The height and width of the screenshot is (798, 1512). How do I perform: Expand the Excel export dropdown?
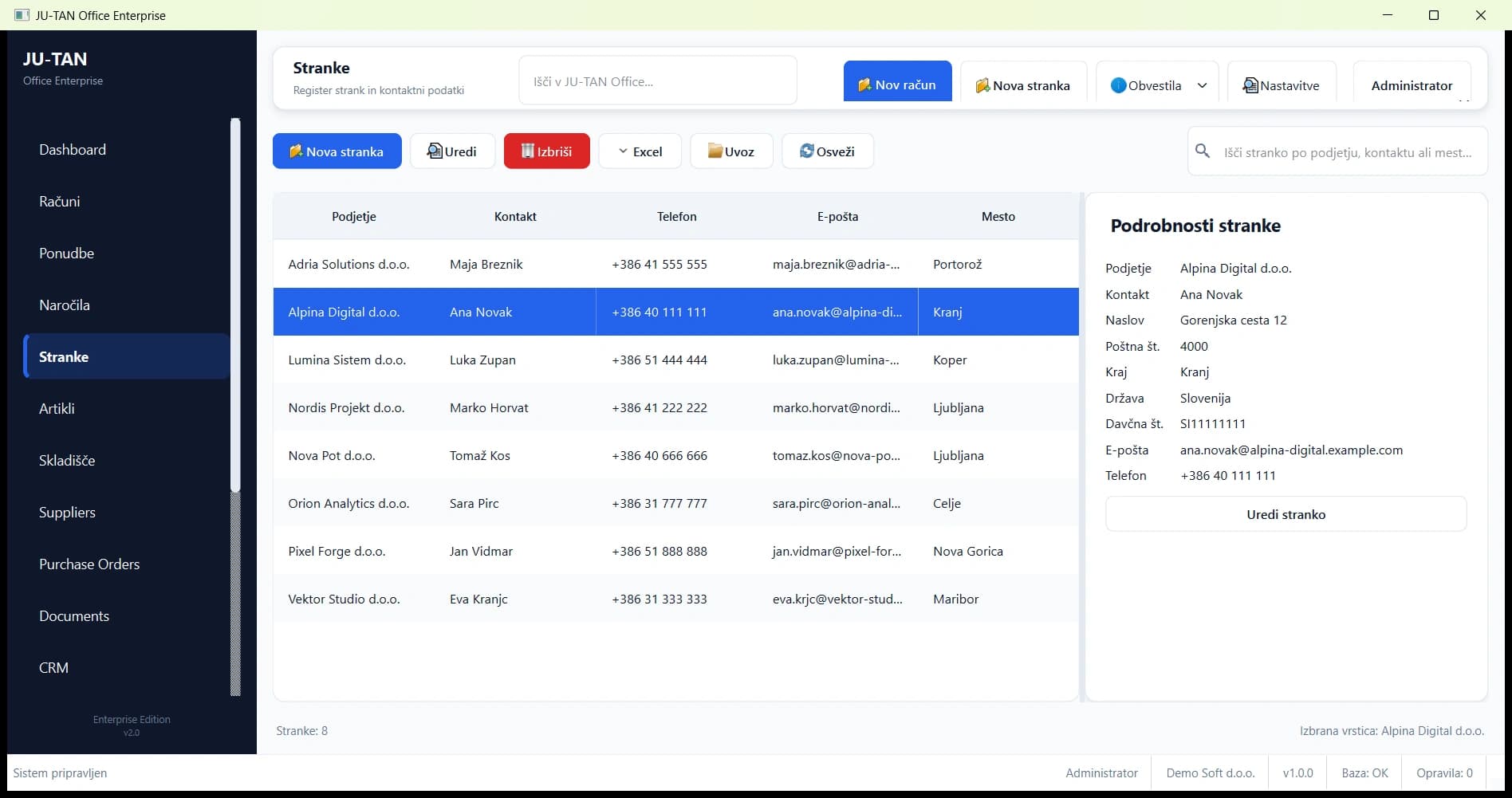(x=640, y=151)
